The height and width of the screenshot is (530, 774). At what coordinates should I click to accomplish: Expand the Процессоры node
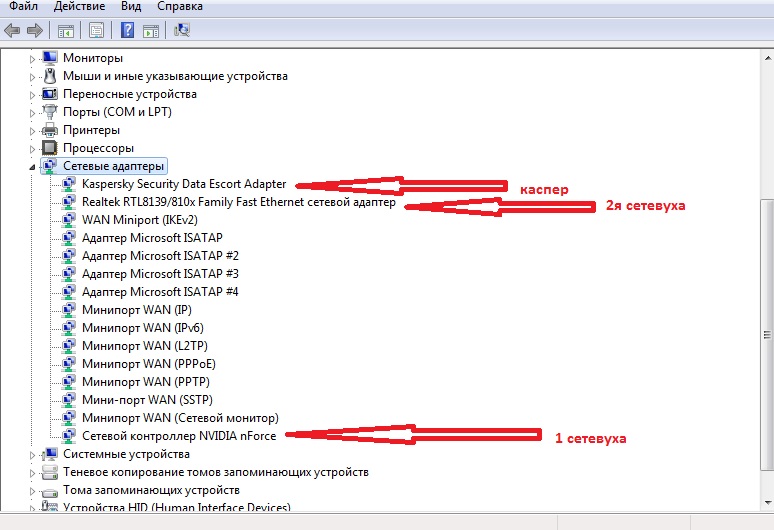[x=32, y=149]
